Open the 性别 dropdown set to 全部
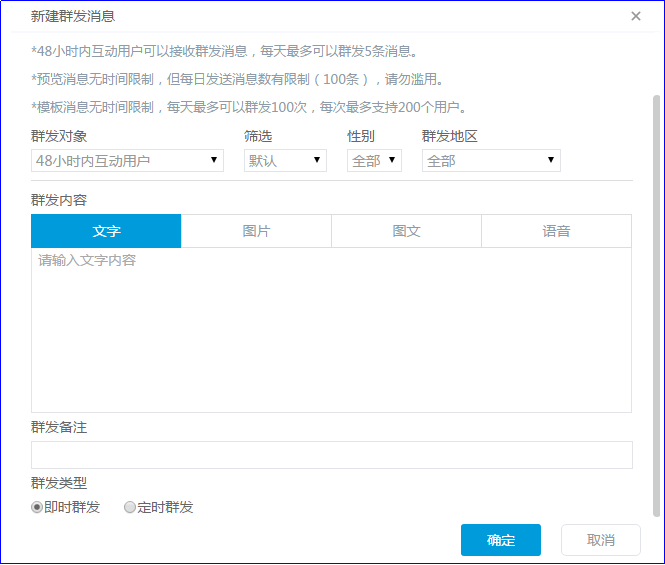 [374, 160]
